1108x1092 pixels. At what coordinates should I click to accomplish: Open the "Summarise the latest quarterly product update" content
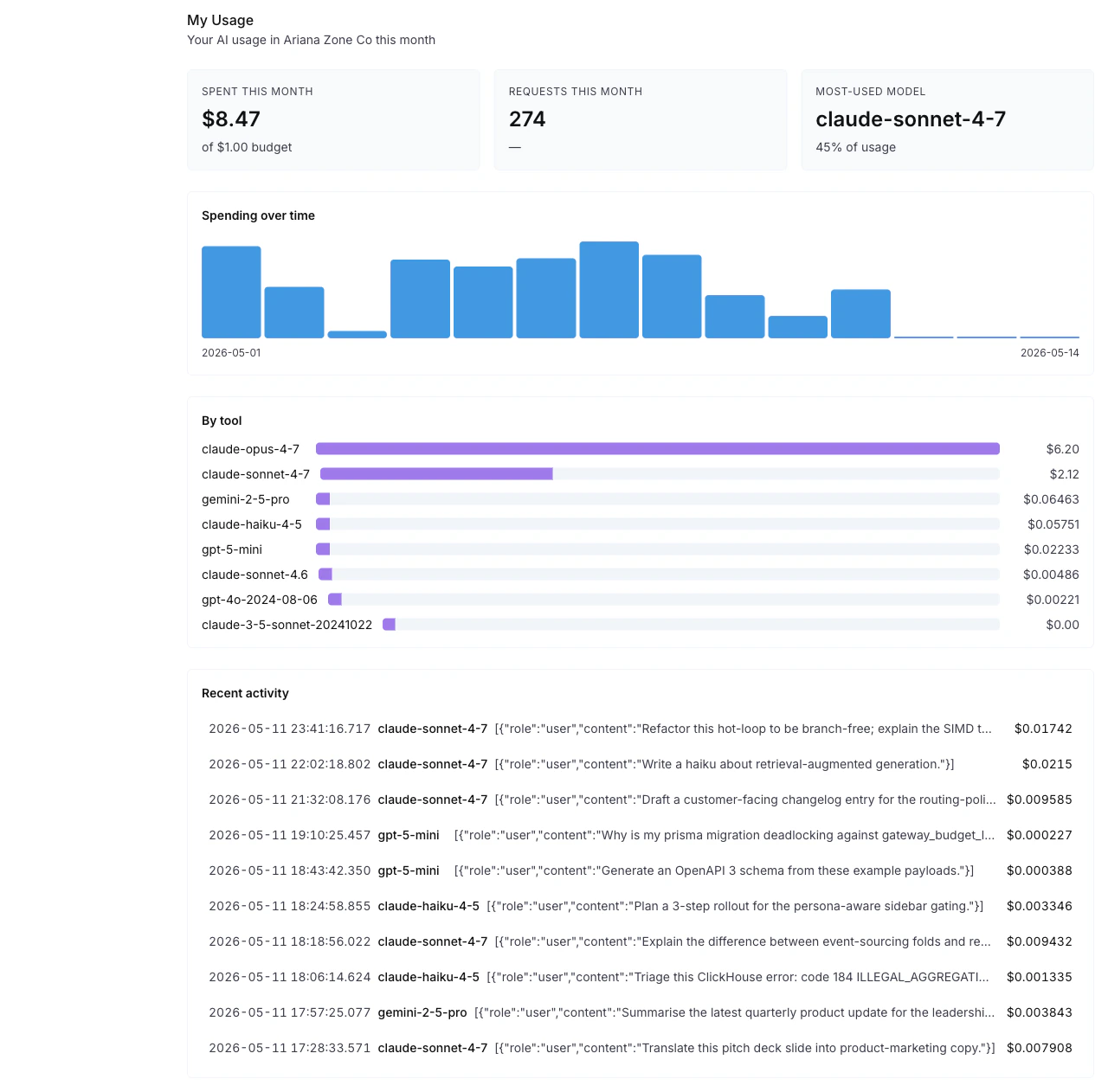coord(734,1012)
